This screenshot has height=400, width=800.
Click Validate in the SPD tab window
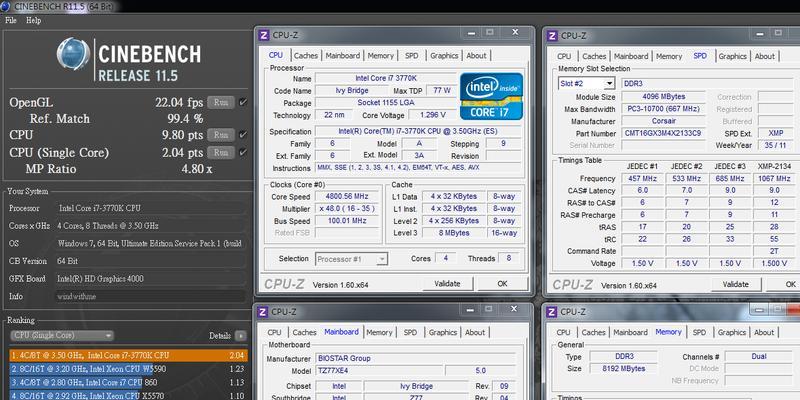click(x=736, y=284)
